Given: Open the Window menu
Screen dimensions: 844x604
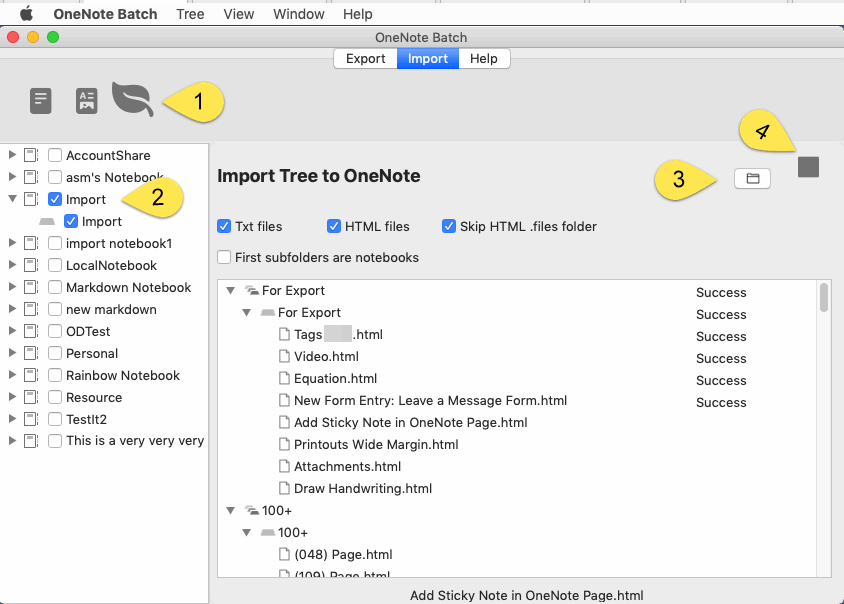Looking at the screenshot, I should (299, 14).
